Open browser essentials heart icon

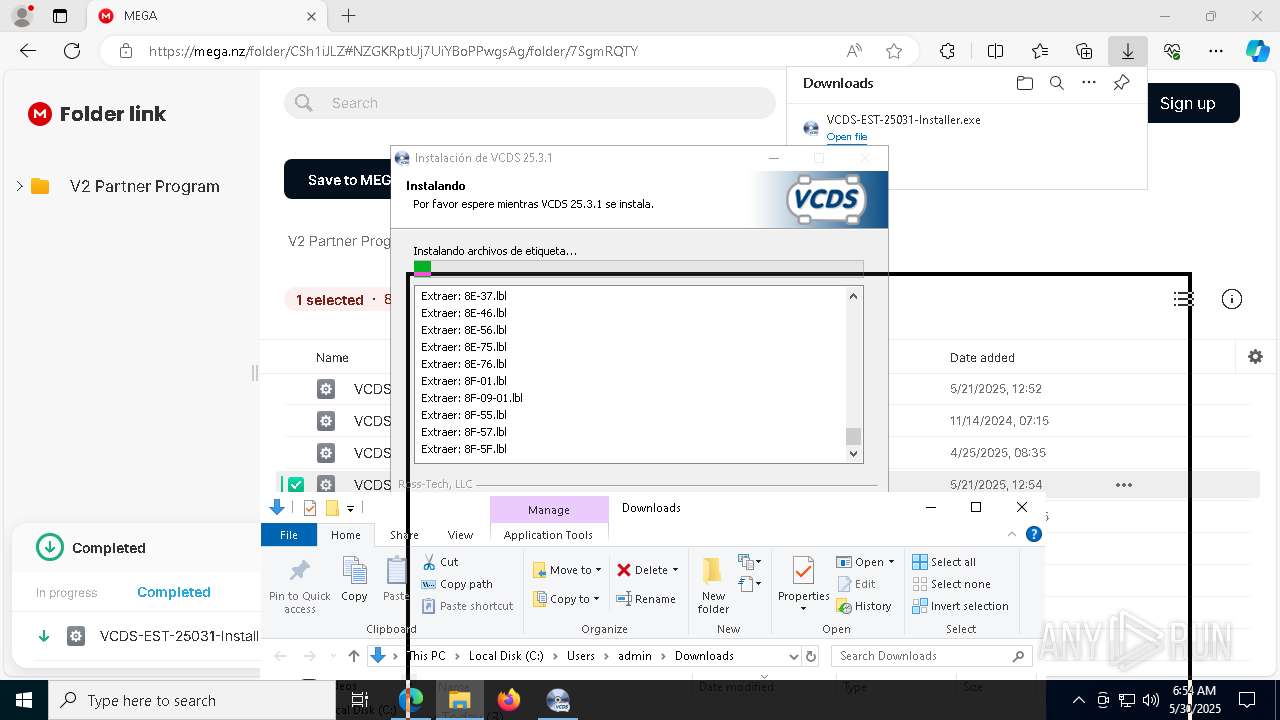tap(1172, 51)
